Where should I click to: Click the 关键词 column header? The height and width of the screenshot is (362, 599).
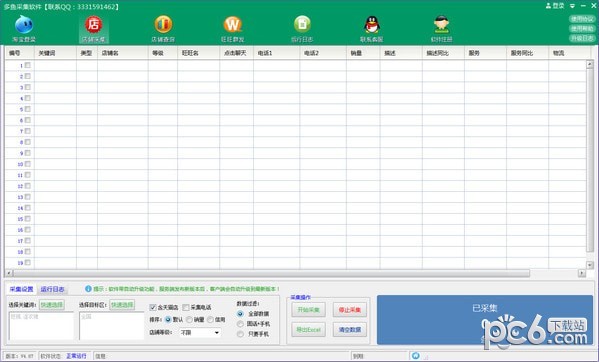tap(55, 53)
